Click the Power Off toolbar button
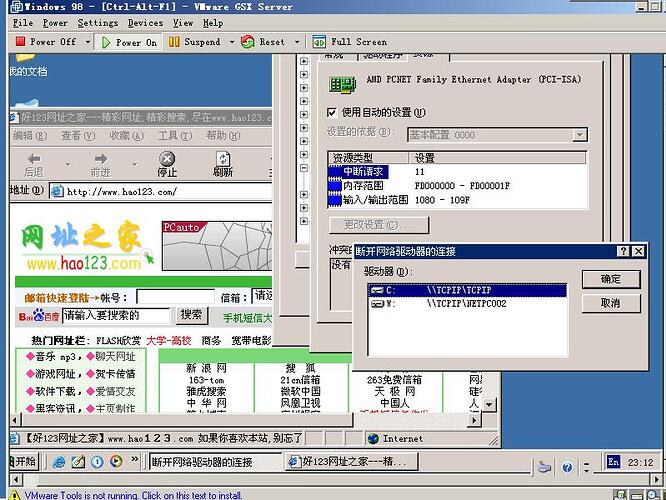The height and width of the screenshot is (500, 666). click(46, 42)
